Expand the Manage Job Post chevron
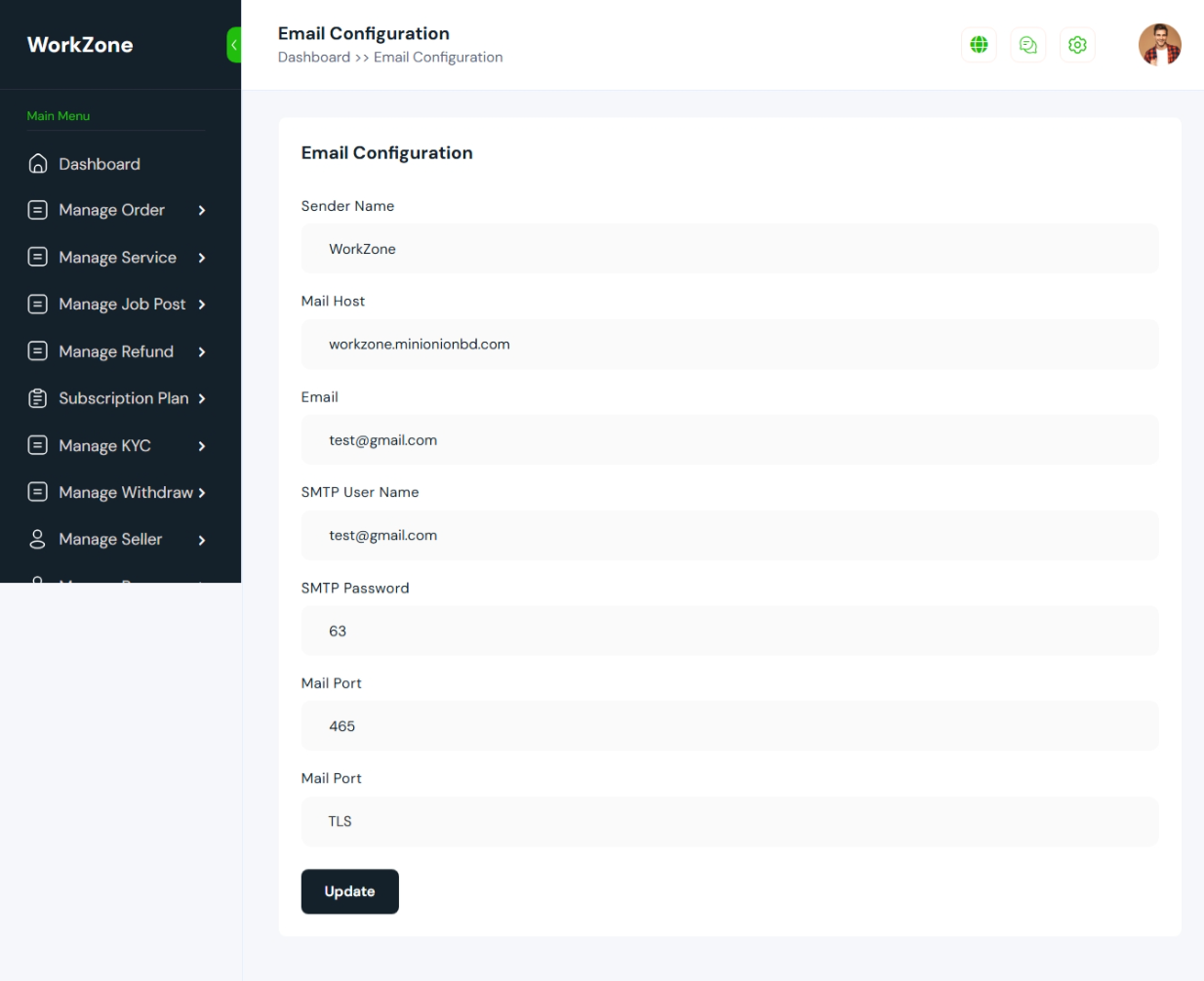1204x981 pixels. click(x=202, y=305)
